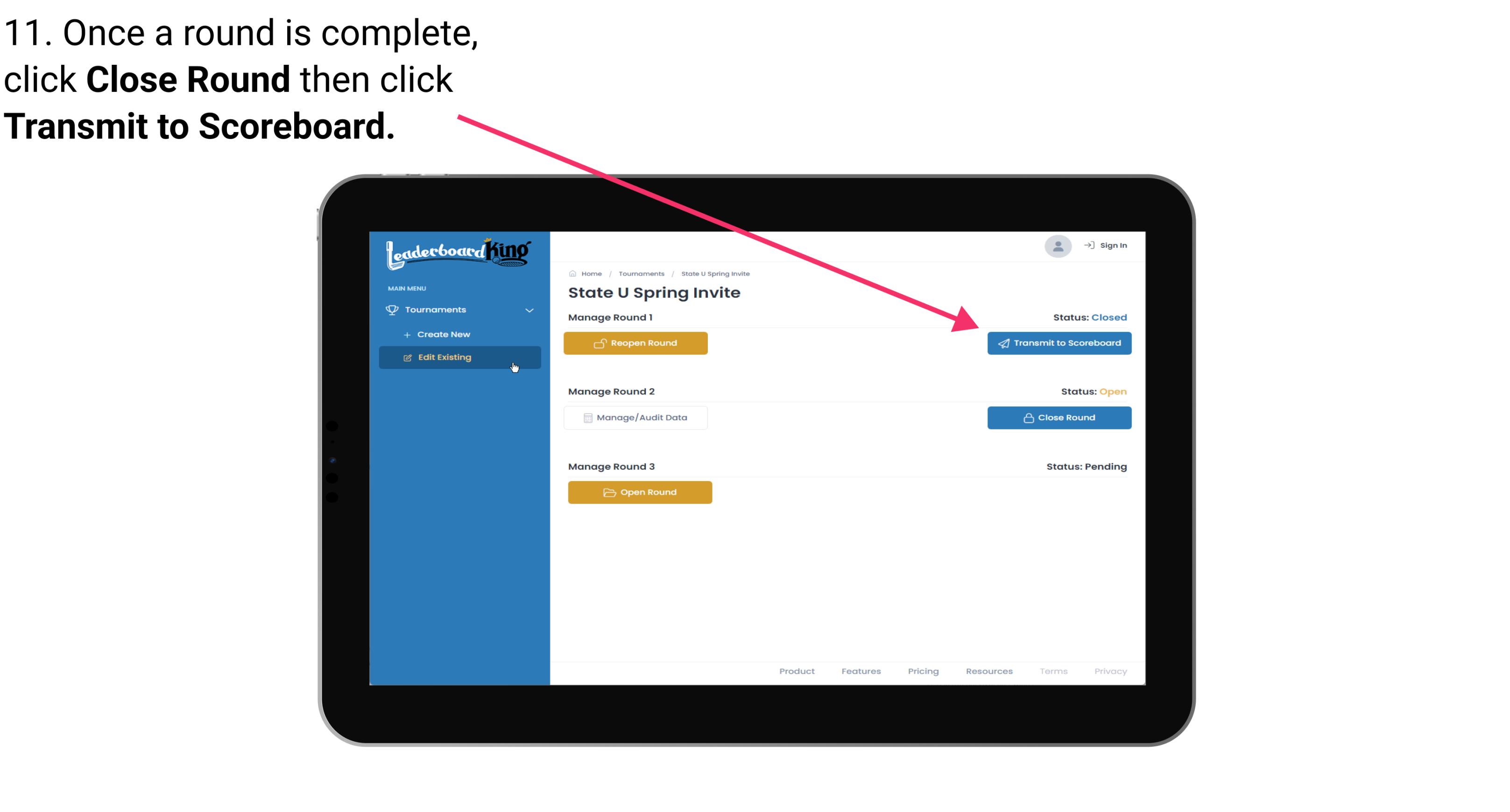Click the Resources footer link
The width and height of the screenshot is (1510, 812).
(x=989, y=671)
